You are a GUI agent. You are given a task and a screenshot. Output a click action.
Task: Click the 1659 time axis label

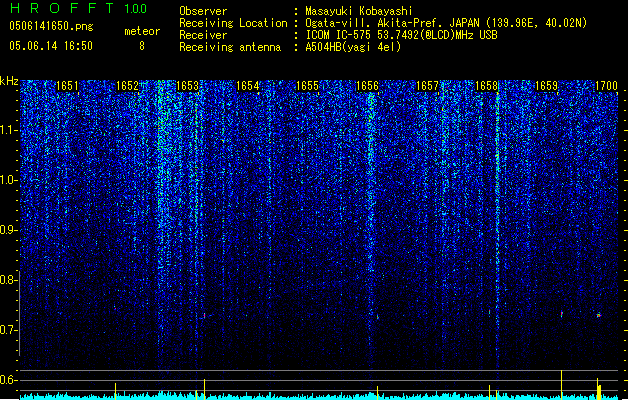[x=547, y=86]
